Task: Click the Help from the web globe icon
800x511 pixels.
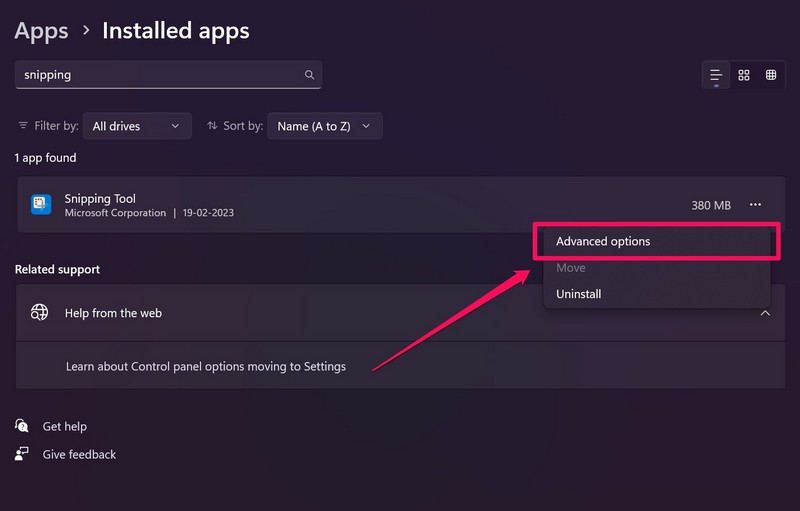Action: coord(40,313)
